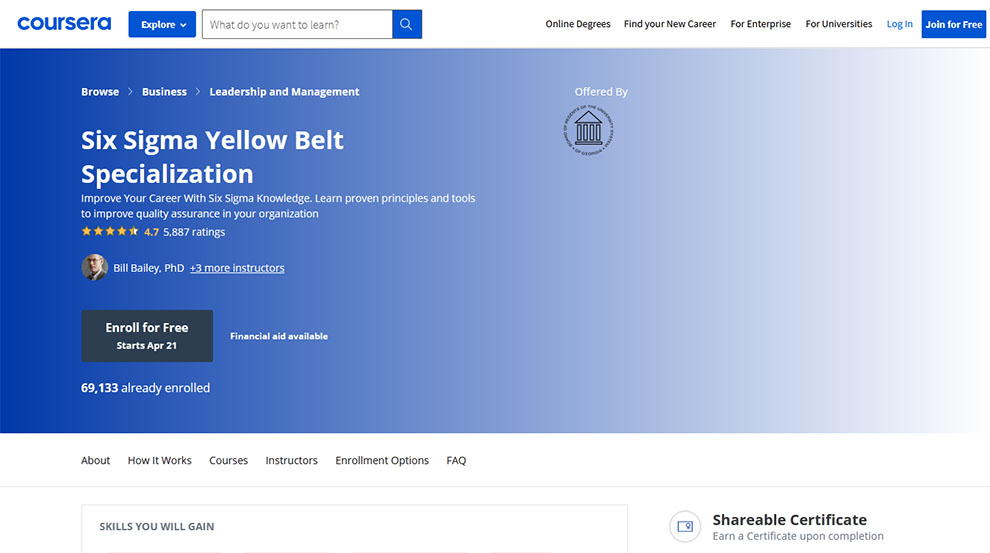Go to Browse breadcrumb
Viewport: 990px width, 553px height.
coord(100,92)
